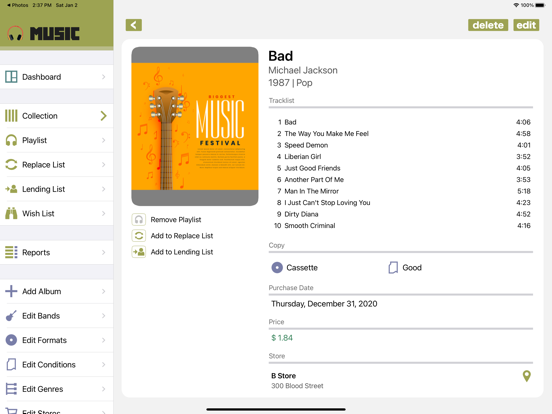Select track Another Part Of Me

pos(402,180)
